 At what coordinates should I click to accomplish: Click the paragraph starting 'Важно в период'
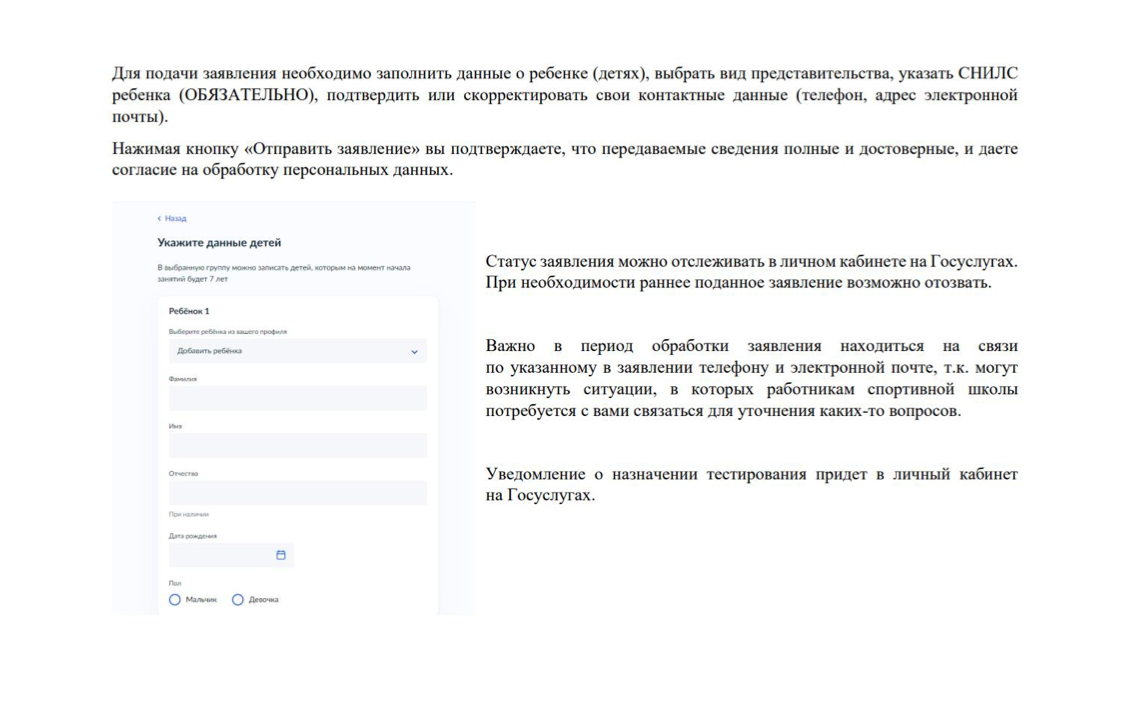click(750, 379)
